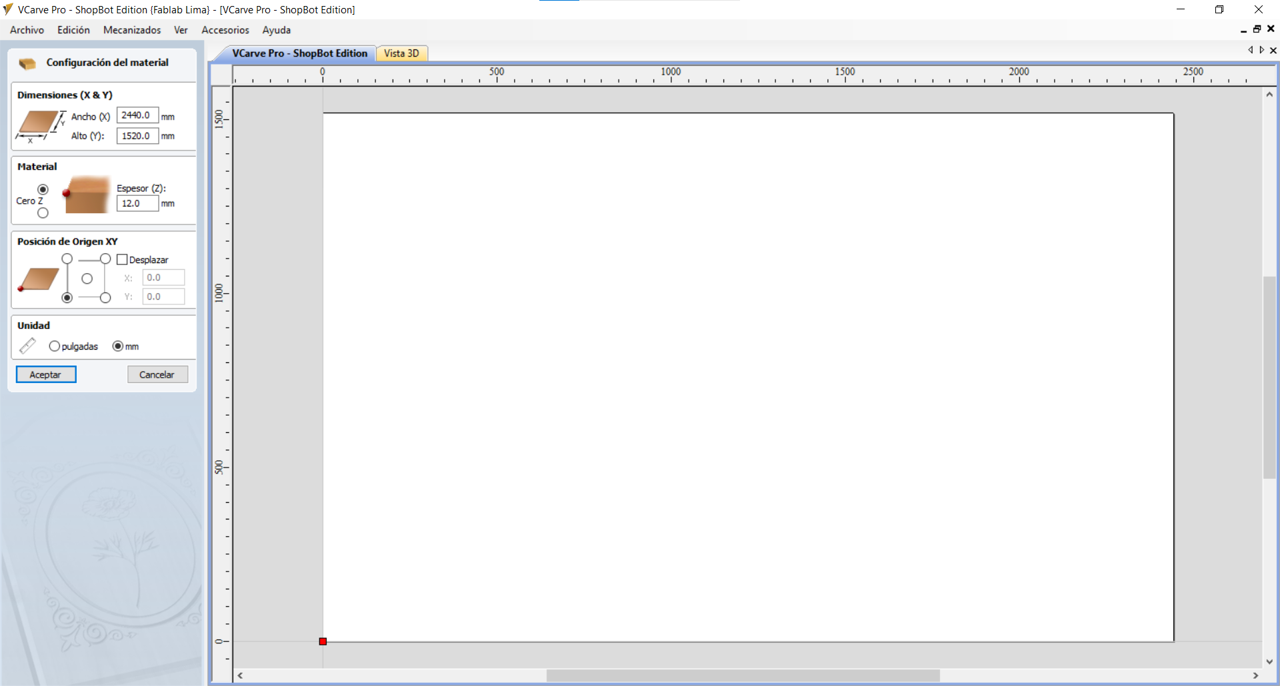Screen dimensions: 1280x686
Task: Set XY origin to center
Action: pos(87,279)
